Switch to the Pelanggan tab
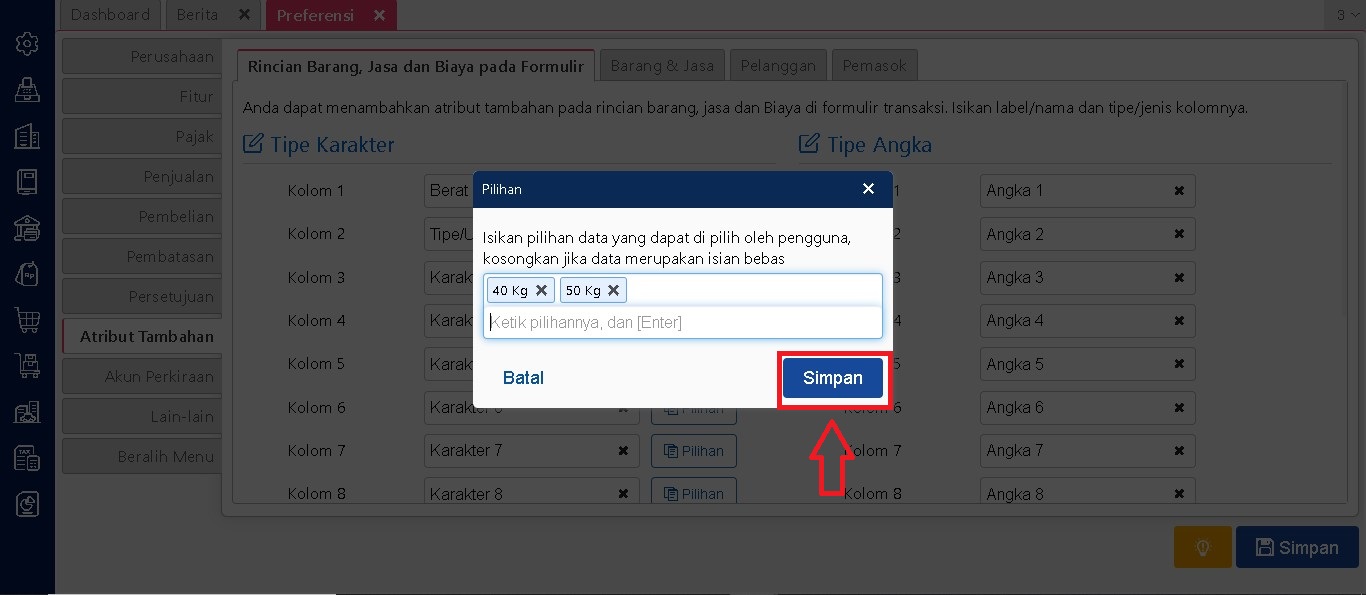This screenshot has width=1366, height=595. (778, 66)
